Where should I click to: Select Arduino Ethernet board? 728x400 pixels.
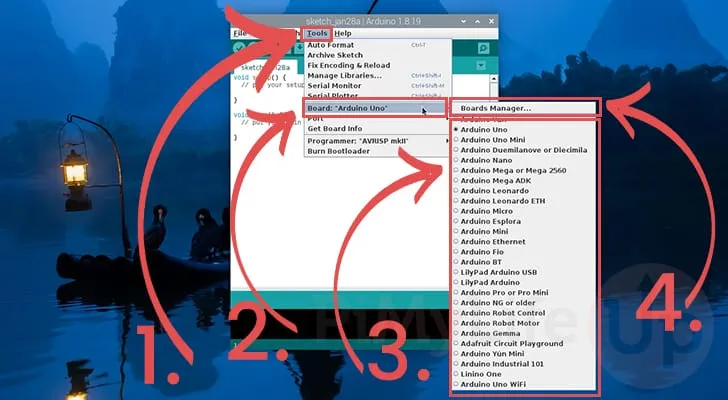coord(524,242)
